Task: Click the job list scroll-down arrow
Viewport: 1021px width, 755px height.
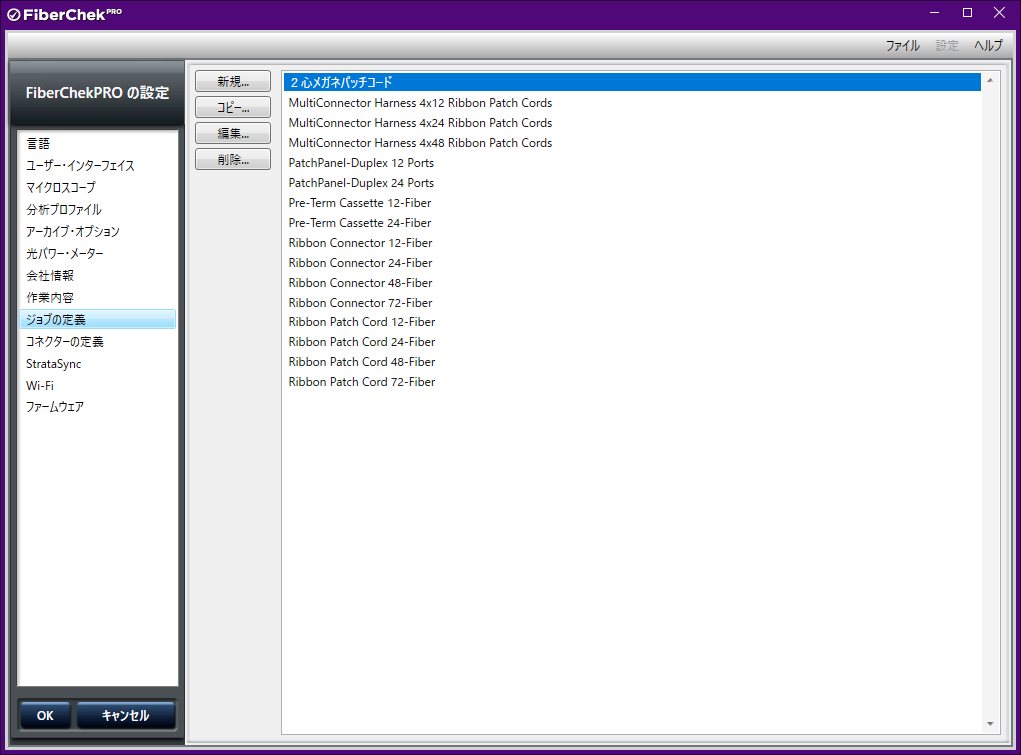Action: [990, 724]
